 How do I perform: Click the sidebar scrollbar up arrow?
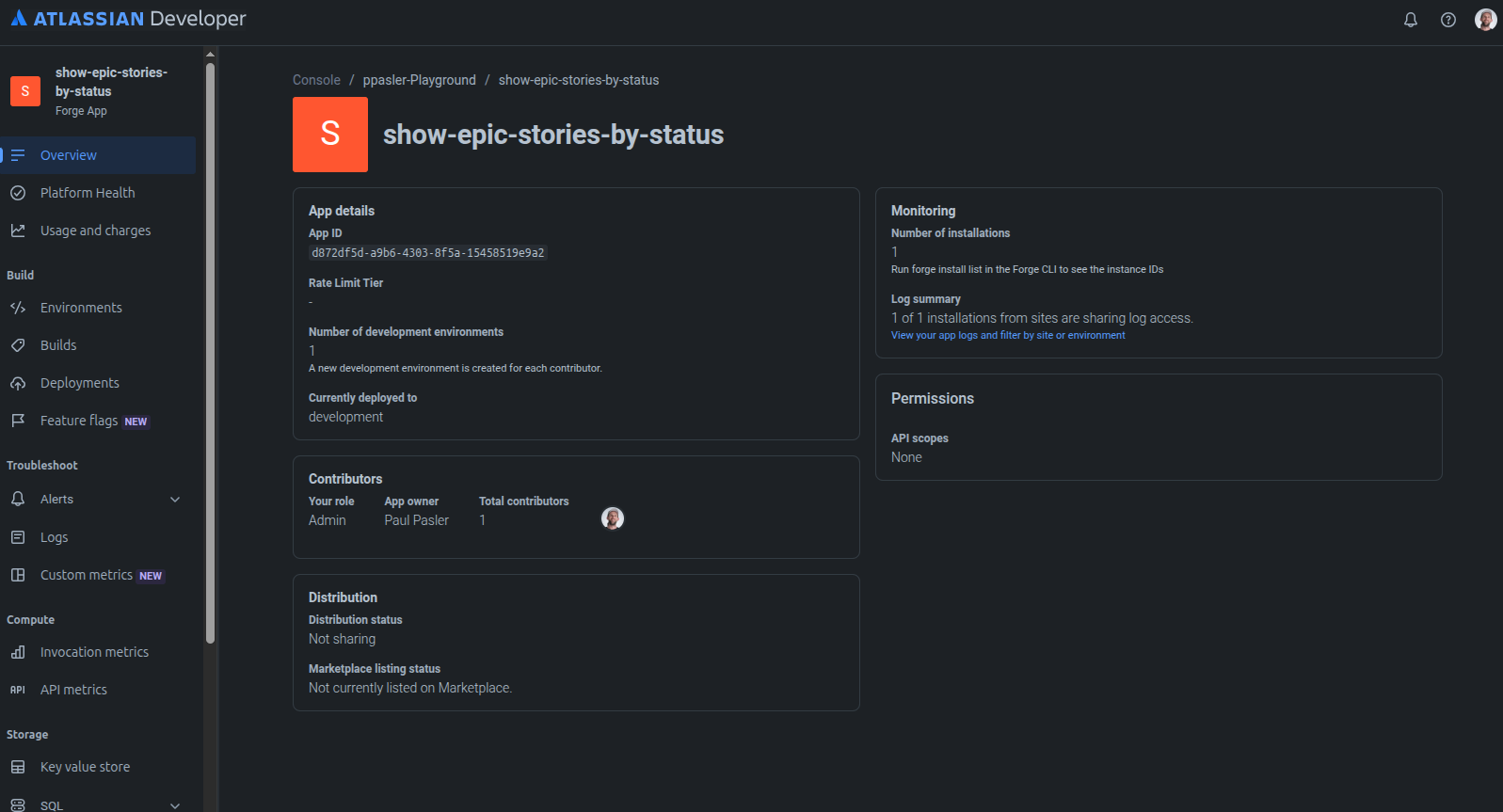(210, 54)
